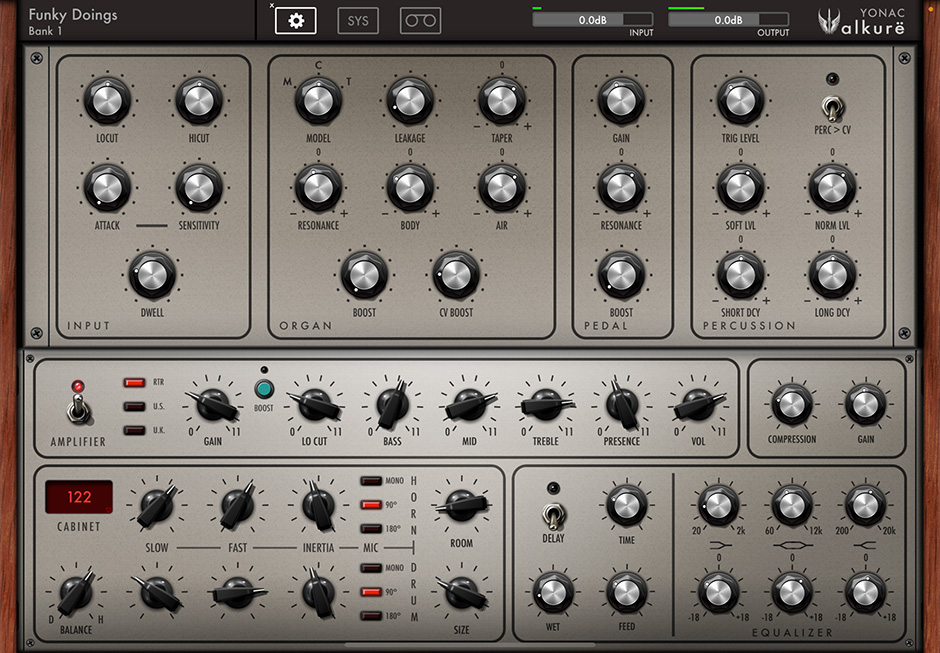Toggle the DELAY switch
The height and width of the screenshot is (653, 940).
coord(552,514)
